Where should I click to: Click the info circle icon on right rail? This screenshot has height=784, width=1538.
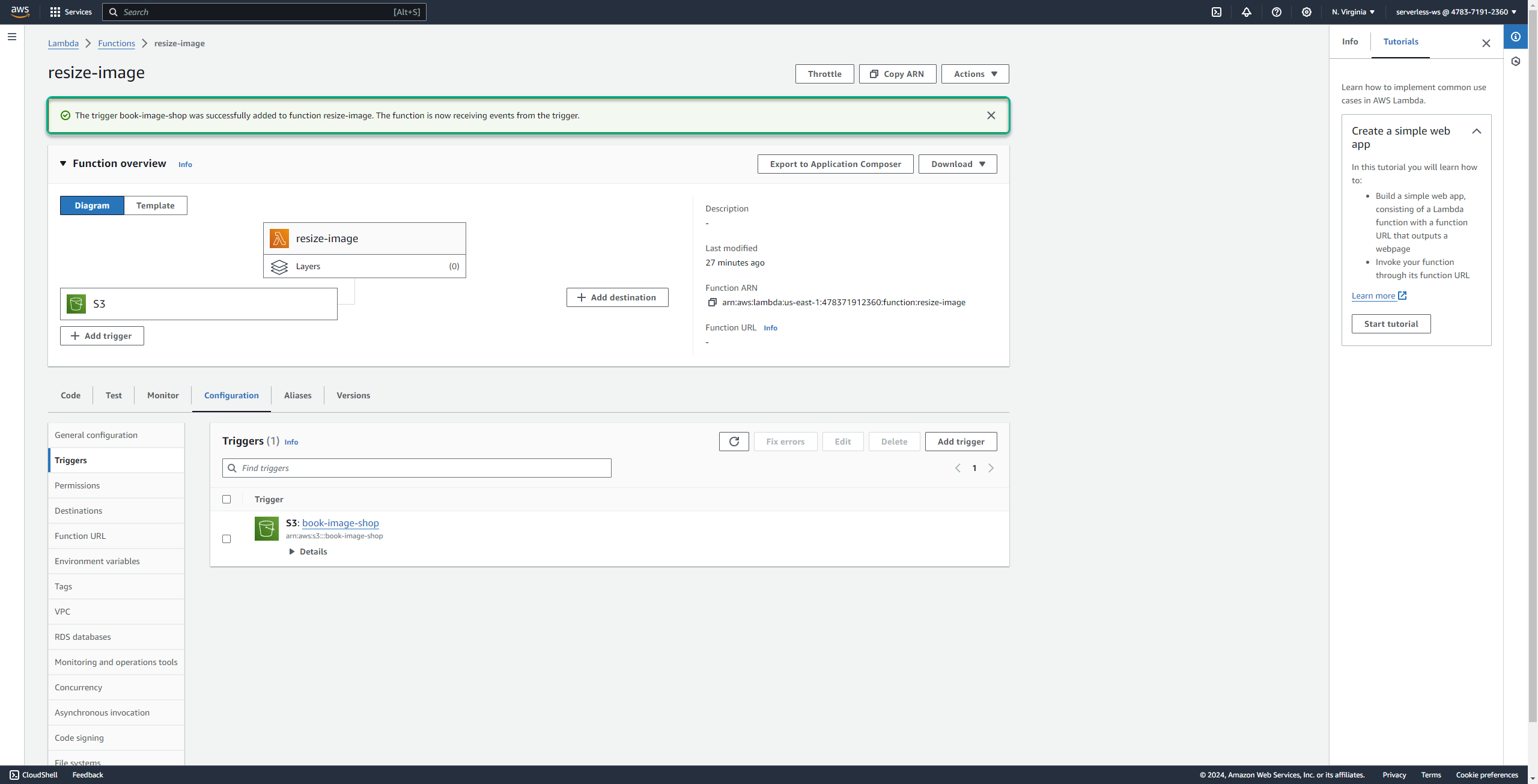(1516, 37)
